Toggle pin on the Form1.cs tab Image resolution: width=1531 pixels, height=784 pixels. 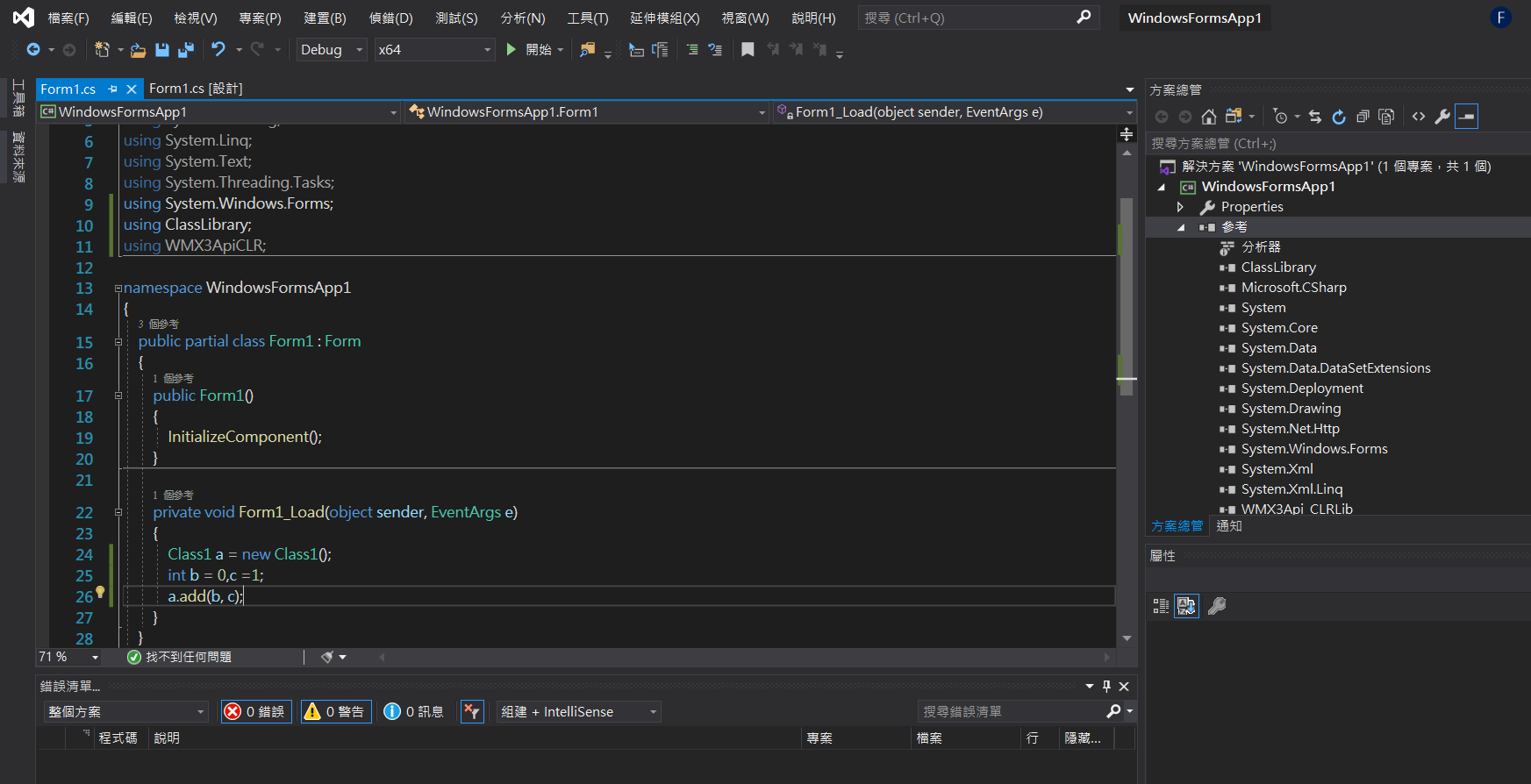click(112, 89)
